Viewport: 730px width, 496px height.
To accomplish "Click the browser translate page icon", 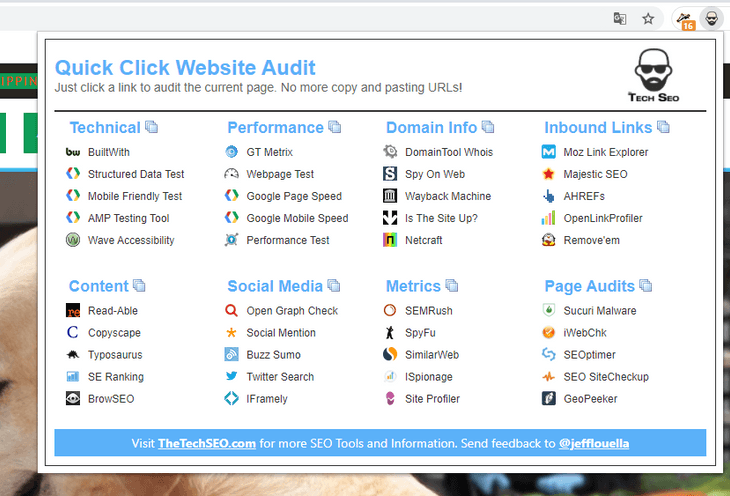I will 620,19.
